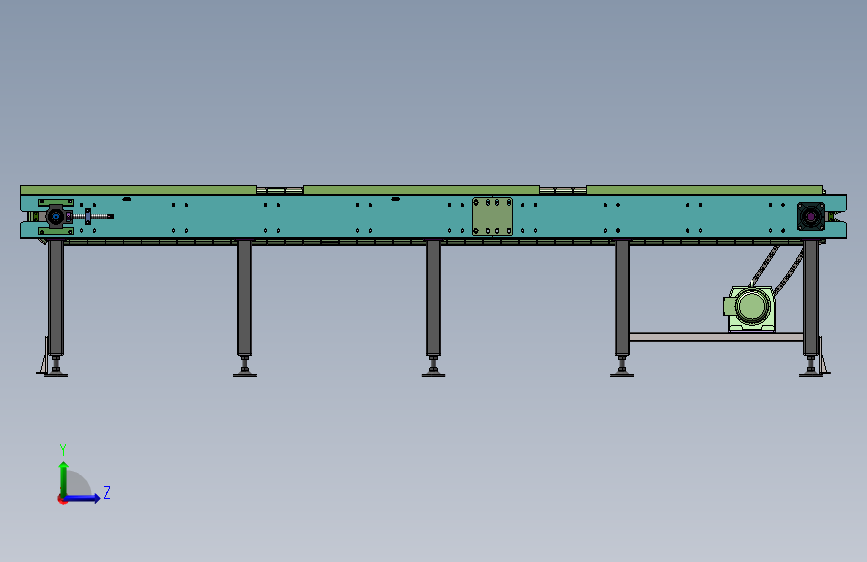This screenshot has width=867, height=562.
Task: Select the leveling foot under the middle leg
Action: (x=434, y=367)
